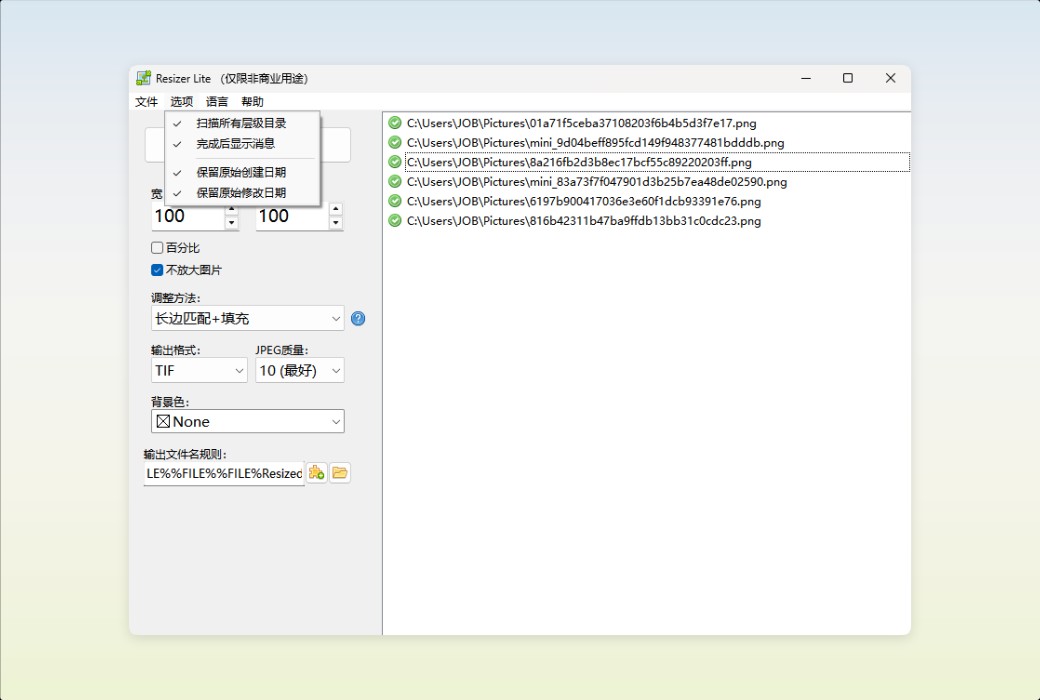Image resolution: width=1040 pixels, height=700 pixels.
Task: Open the 语言 menu
Action: click(x=217, y=101)
